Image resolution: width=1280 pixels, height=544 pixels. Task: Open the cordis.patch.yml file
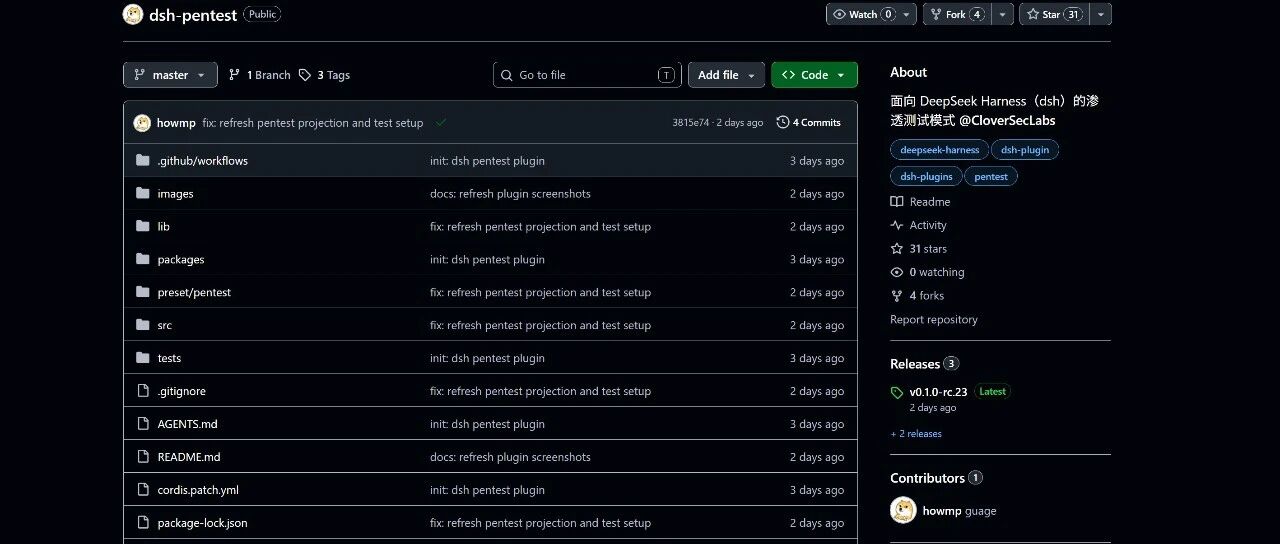click(x=198, y=490)
